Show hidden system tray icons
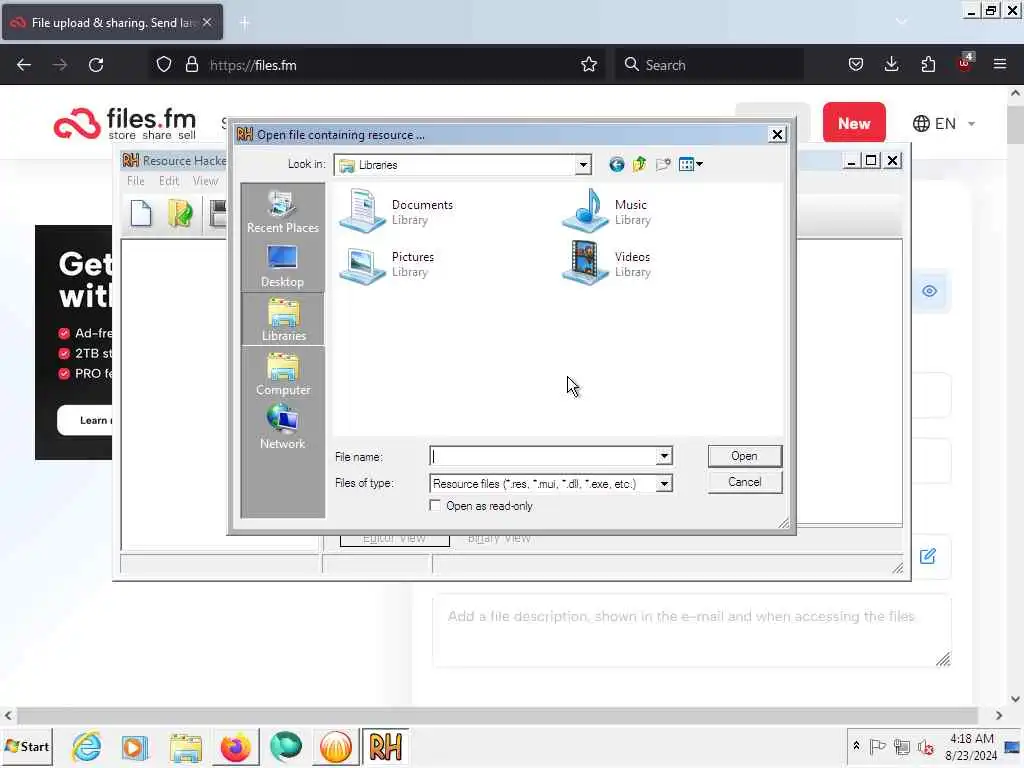This screenshot has height=768, width=1024. coord(856,746)
